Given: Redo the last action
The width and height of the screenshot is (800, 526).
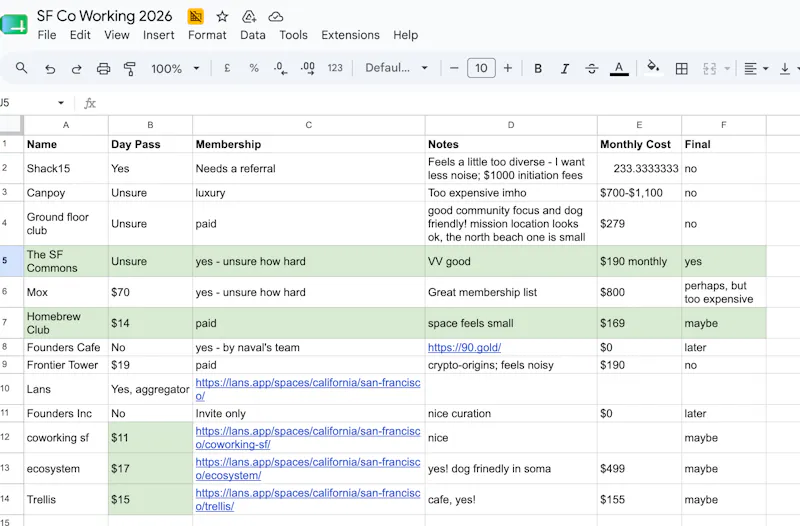Looking at the screenshot, I should (x=77, y=68).
